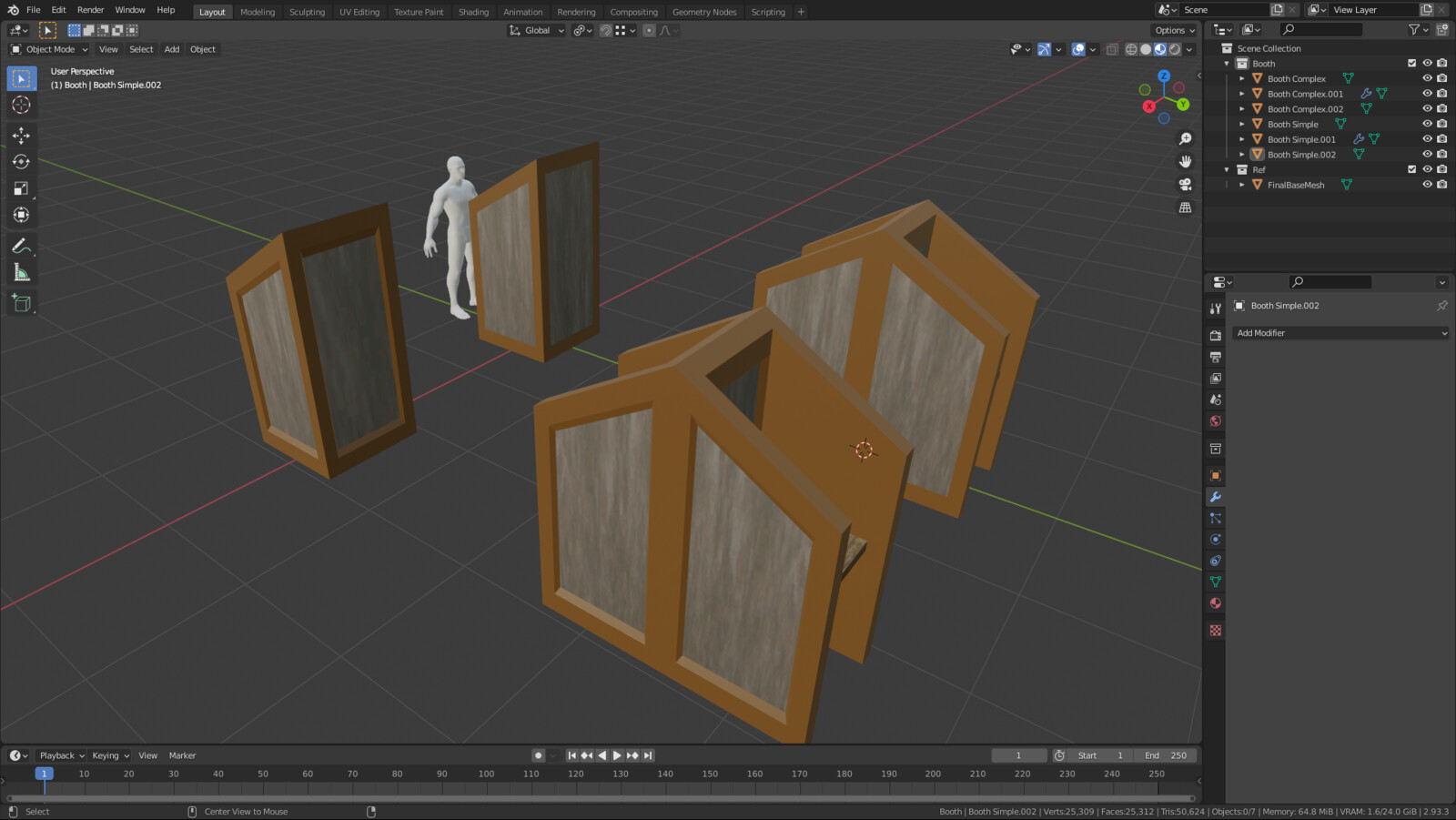Image resolution: width=1456 pixels, height=820 pixels.
Task: Open the Render properties tab
Action: tap(1216, 336)
